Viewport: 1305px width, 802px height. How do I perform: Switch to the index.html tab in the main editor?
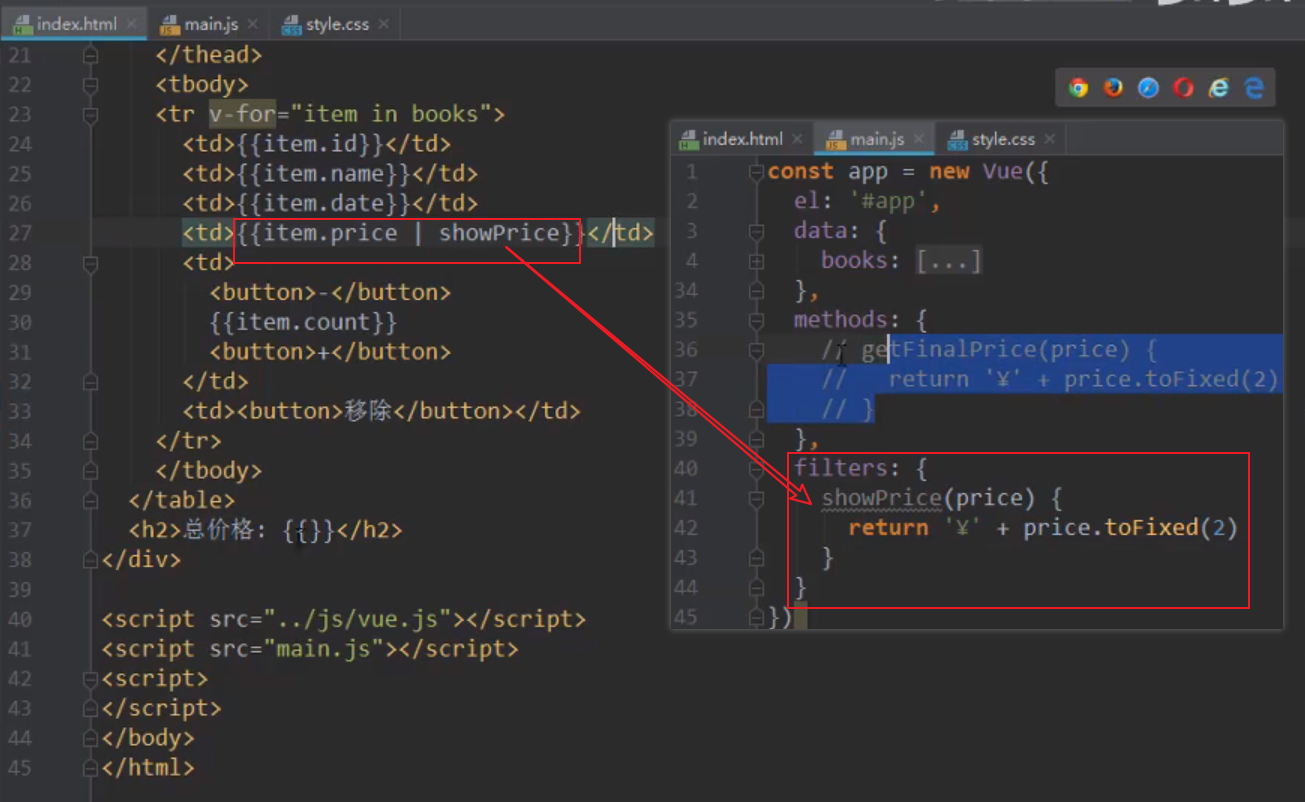point(75,24)
